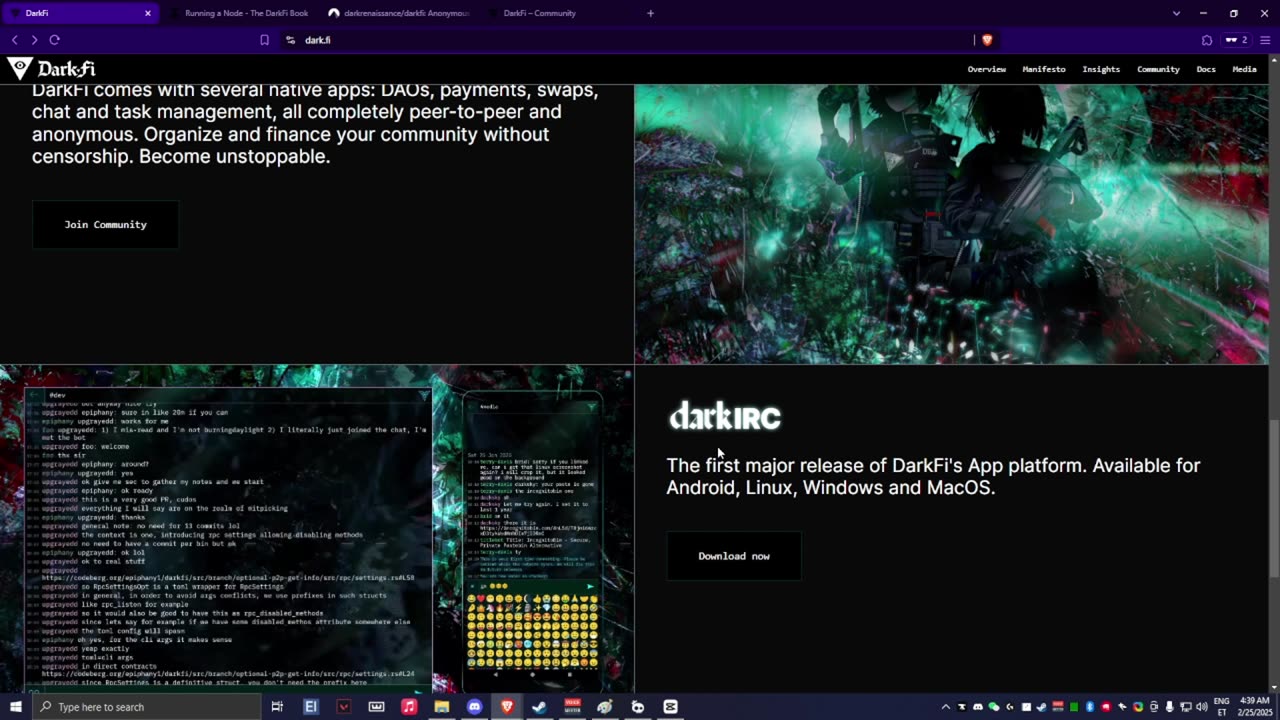Switch to darkrenaissance/darkfi Anonymous tab
The height and width of the screenshot is (720, 1280).
point(399,13)
